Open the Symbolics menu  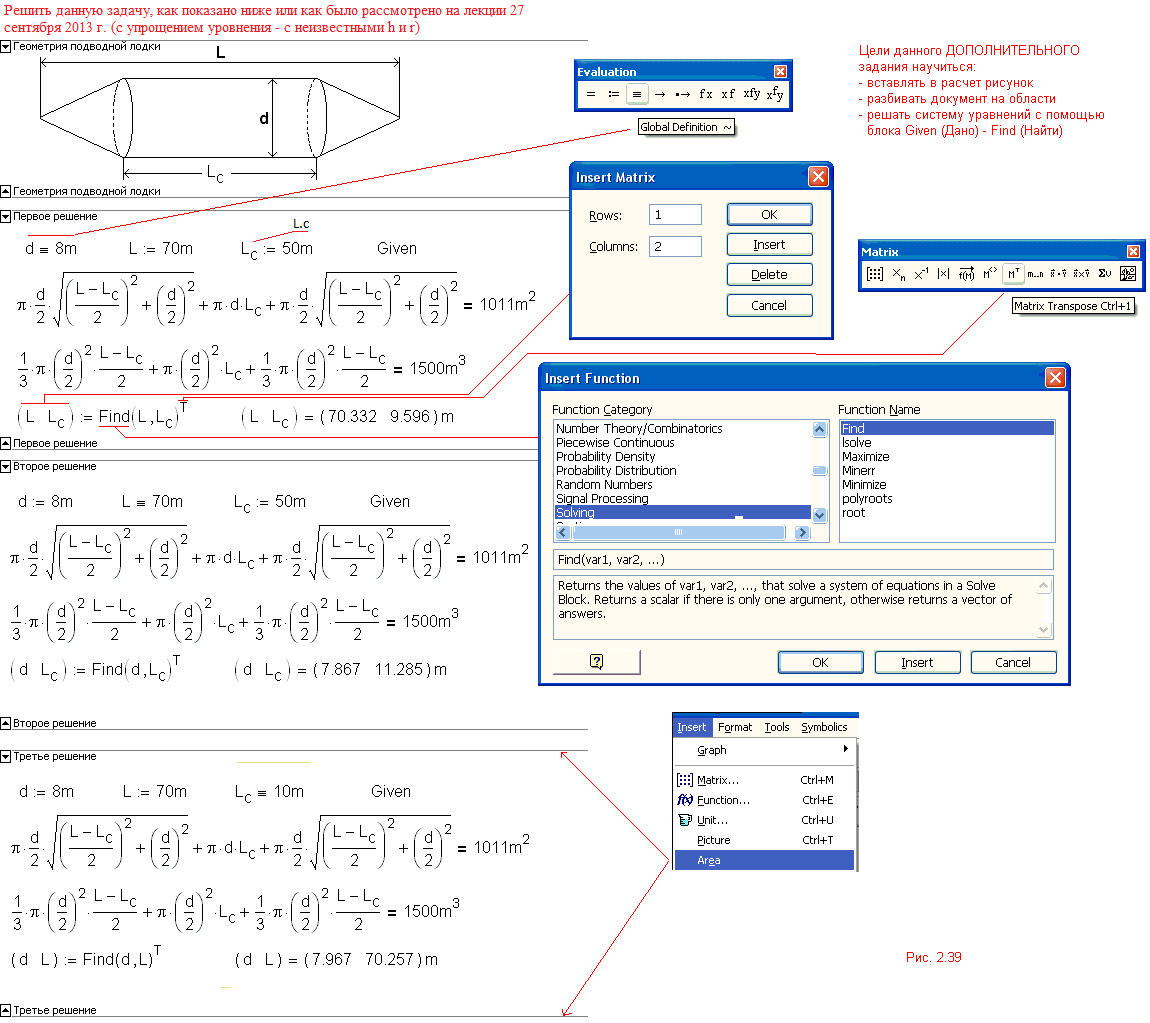click(824, 727)
